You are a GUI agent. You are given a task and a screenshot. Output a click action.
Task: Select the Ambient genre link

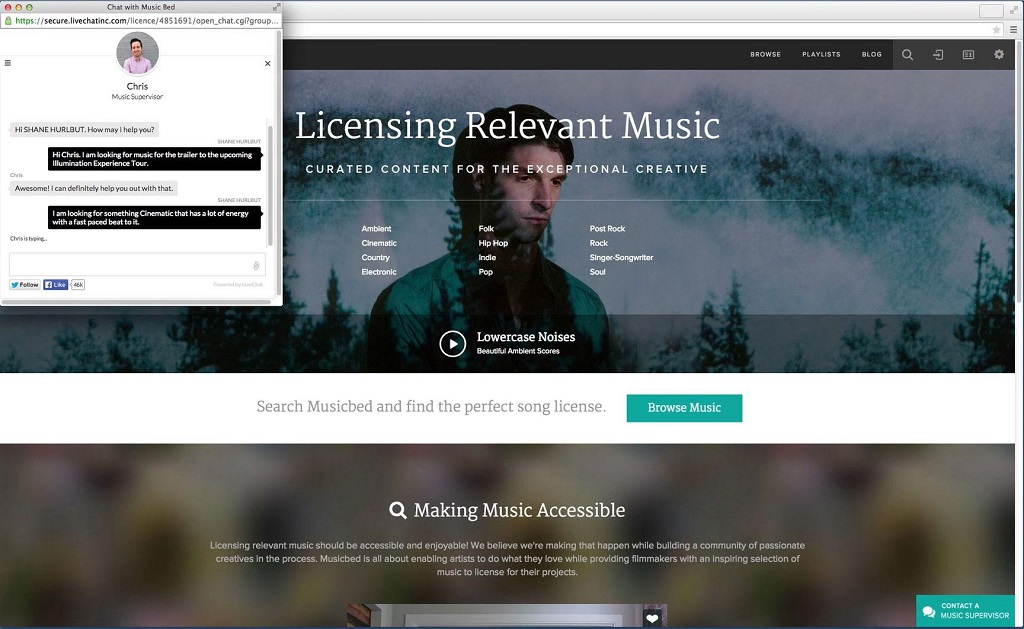(x=376, y=229)
